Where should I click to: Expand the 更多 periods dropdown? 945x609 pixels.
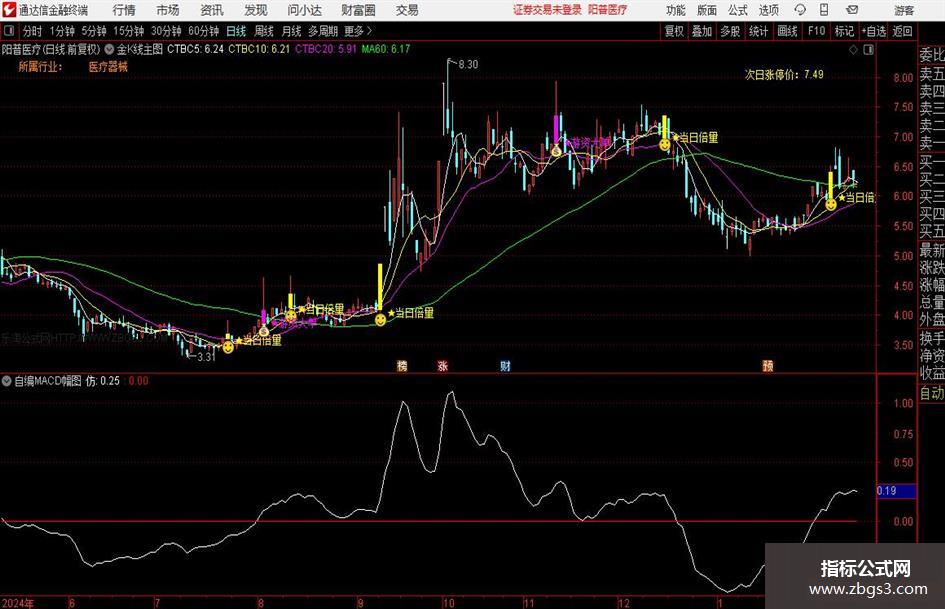coord(358,31)
